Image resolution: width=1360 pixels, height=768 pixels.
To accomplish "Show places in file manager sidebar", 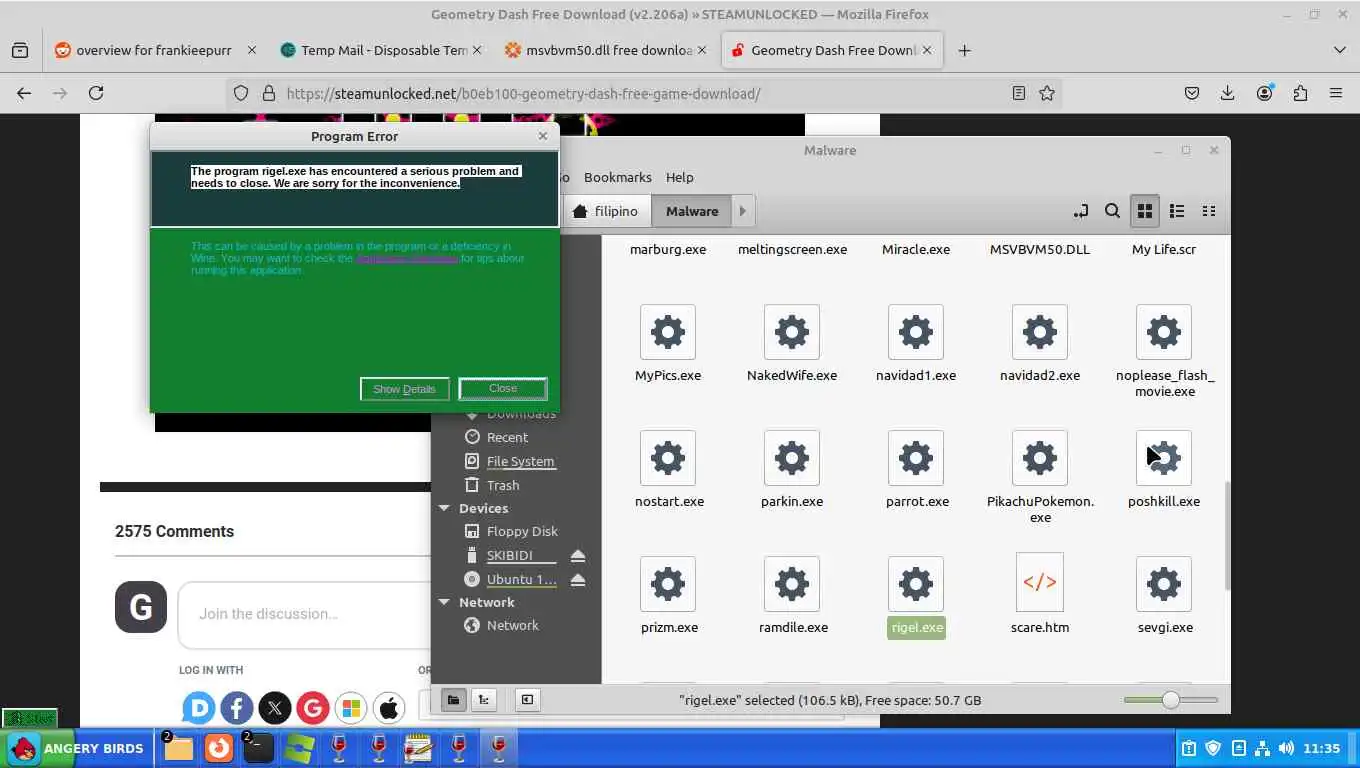I will coord(453,700).
